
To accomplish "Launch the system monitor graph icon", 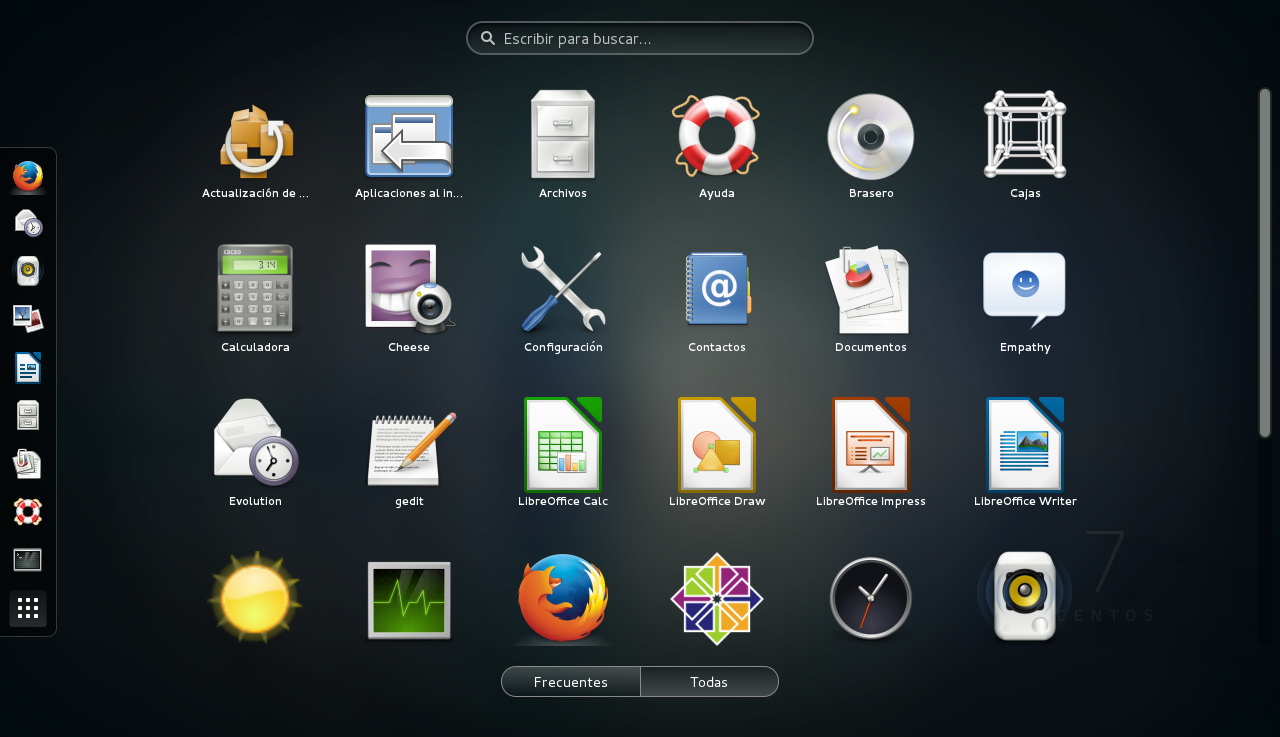I will click(409, 599).
